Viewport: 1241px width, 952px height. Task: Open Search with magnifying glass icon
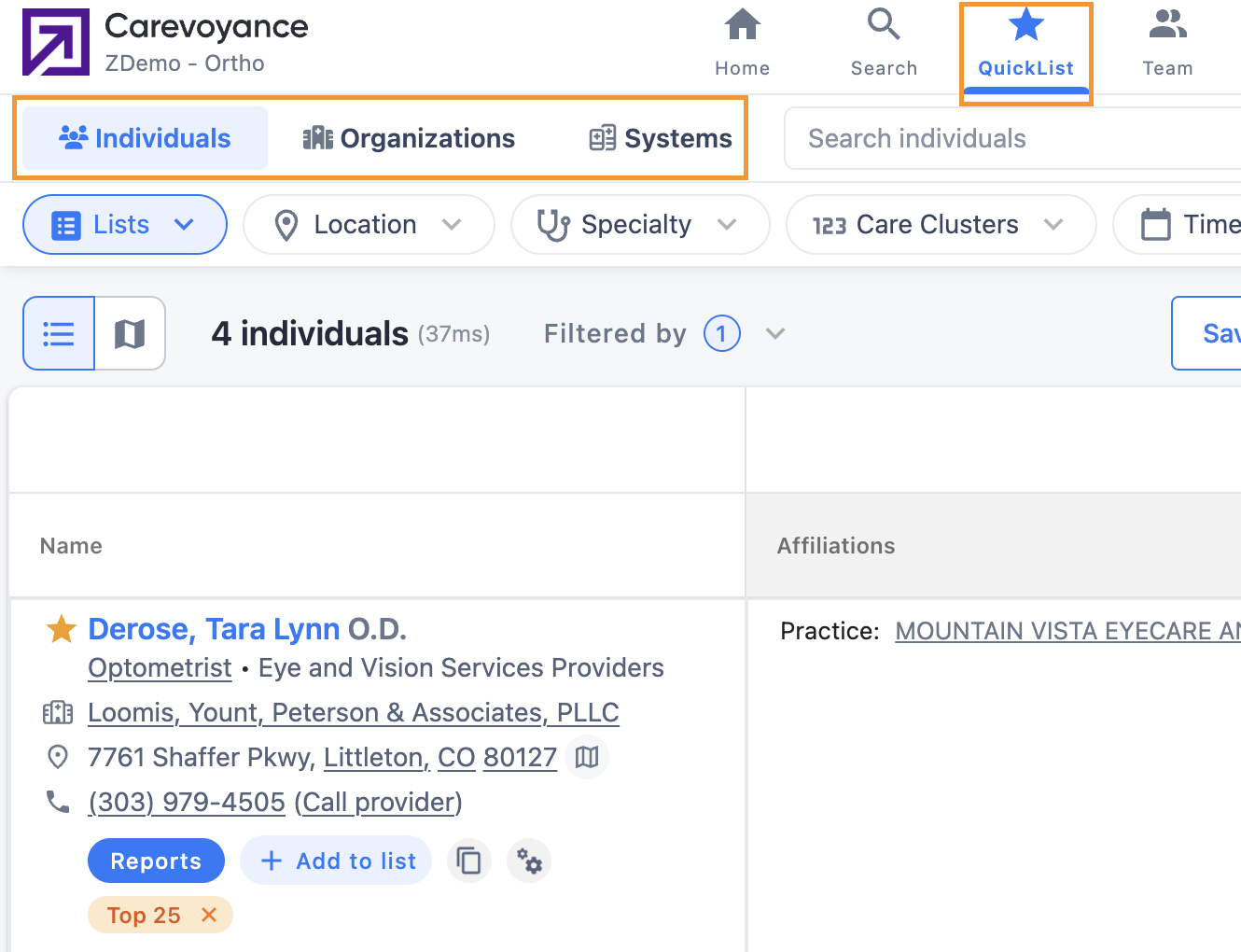click(x=884, y=25)
